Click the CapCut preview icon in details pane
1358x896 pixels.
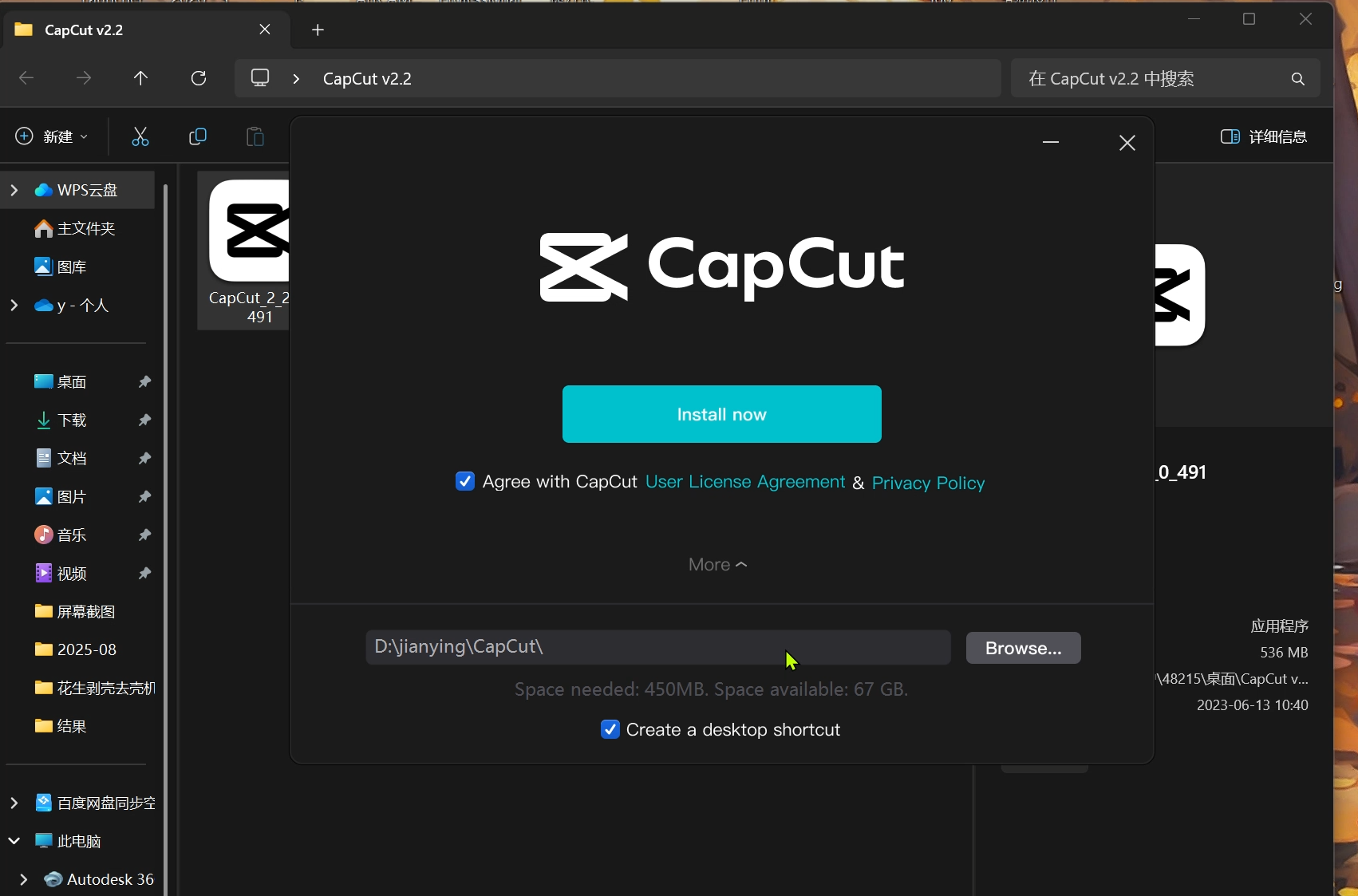[1180, 295]
